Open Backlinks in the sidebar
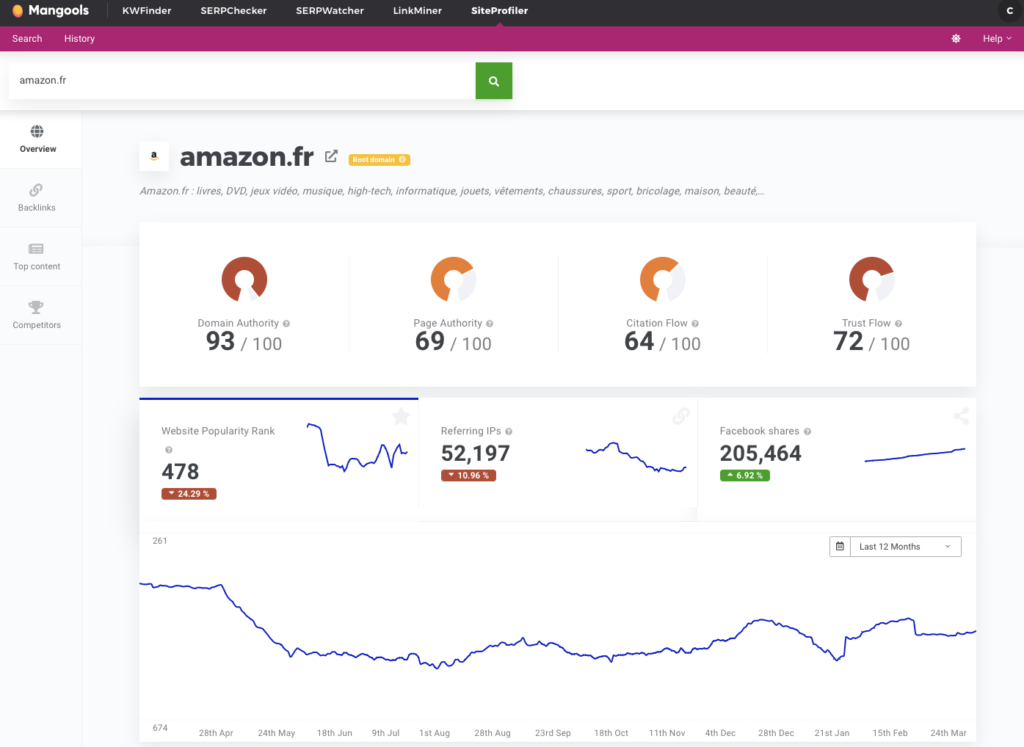1024x747 pixels. [x=37, y=198]
